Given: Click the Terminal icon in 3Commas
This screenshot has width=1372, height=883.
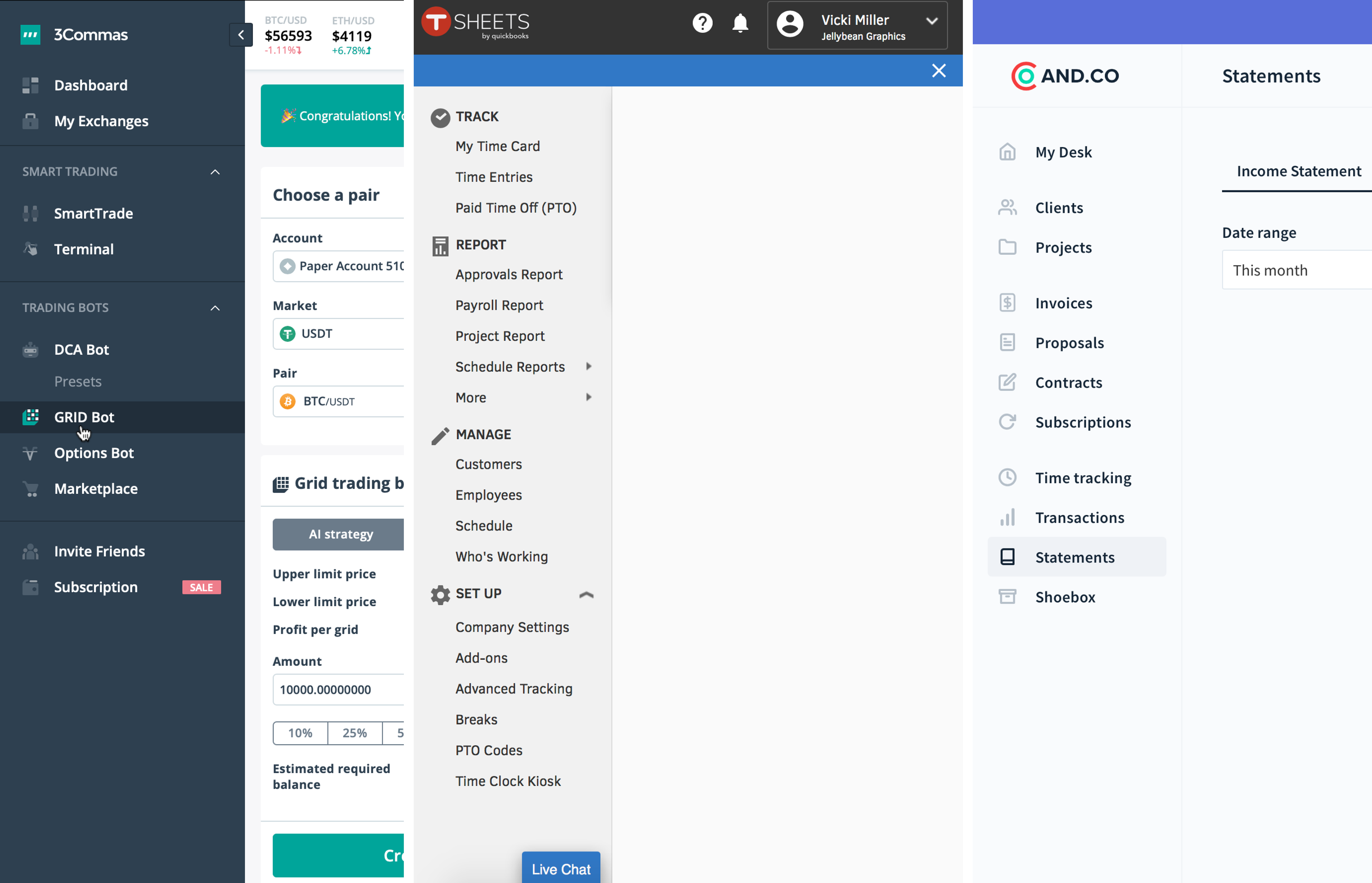Looking at the screenshot, I should 30,249.
